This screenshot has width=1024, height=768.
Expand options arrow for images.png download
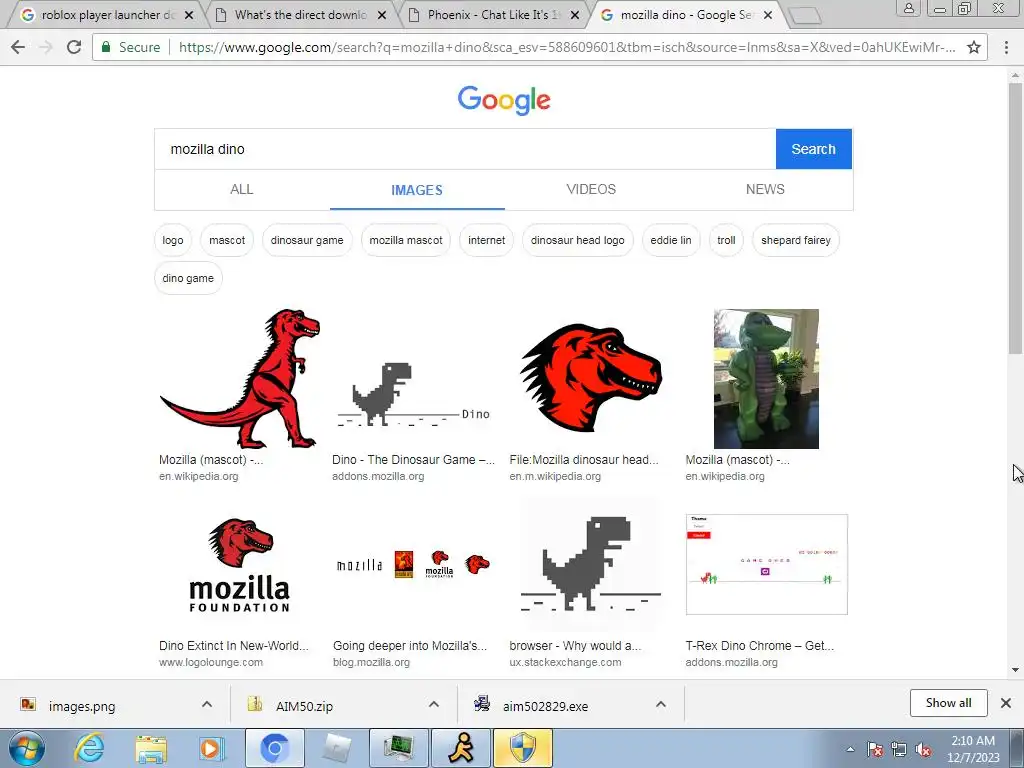click(x=207, y=704)
